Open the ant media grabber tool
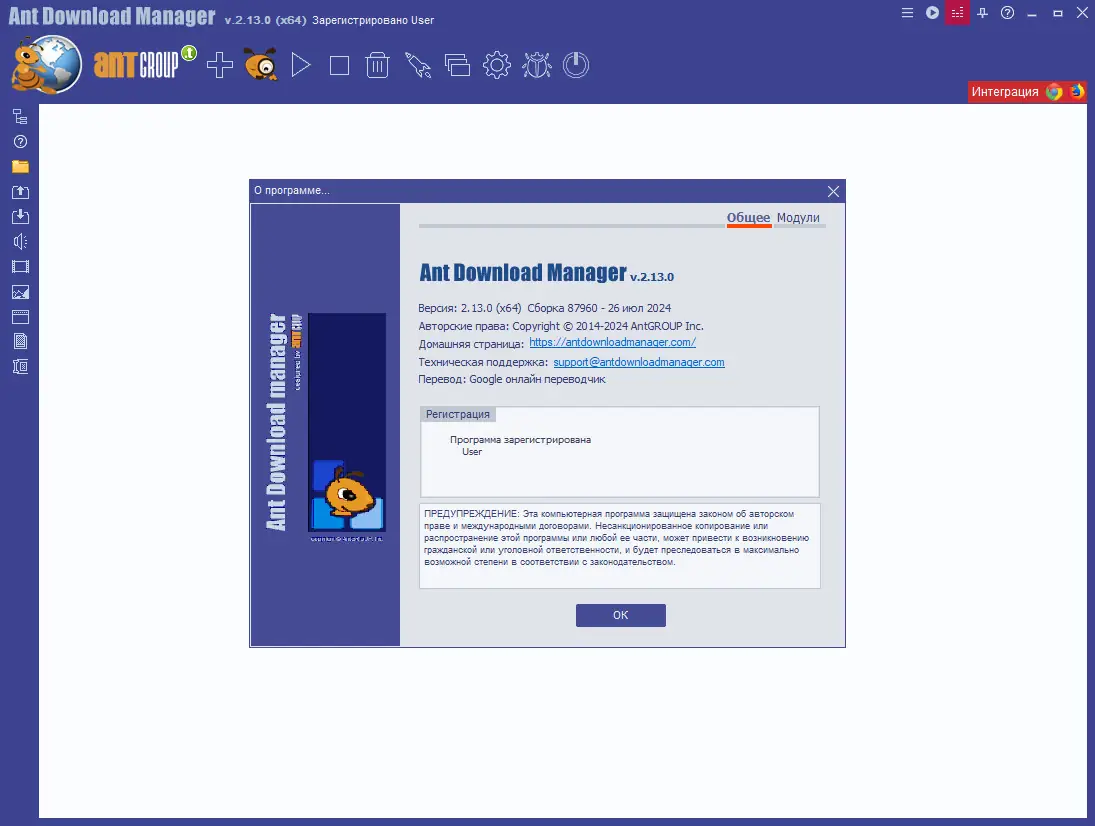 point(260,64)
